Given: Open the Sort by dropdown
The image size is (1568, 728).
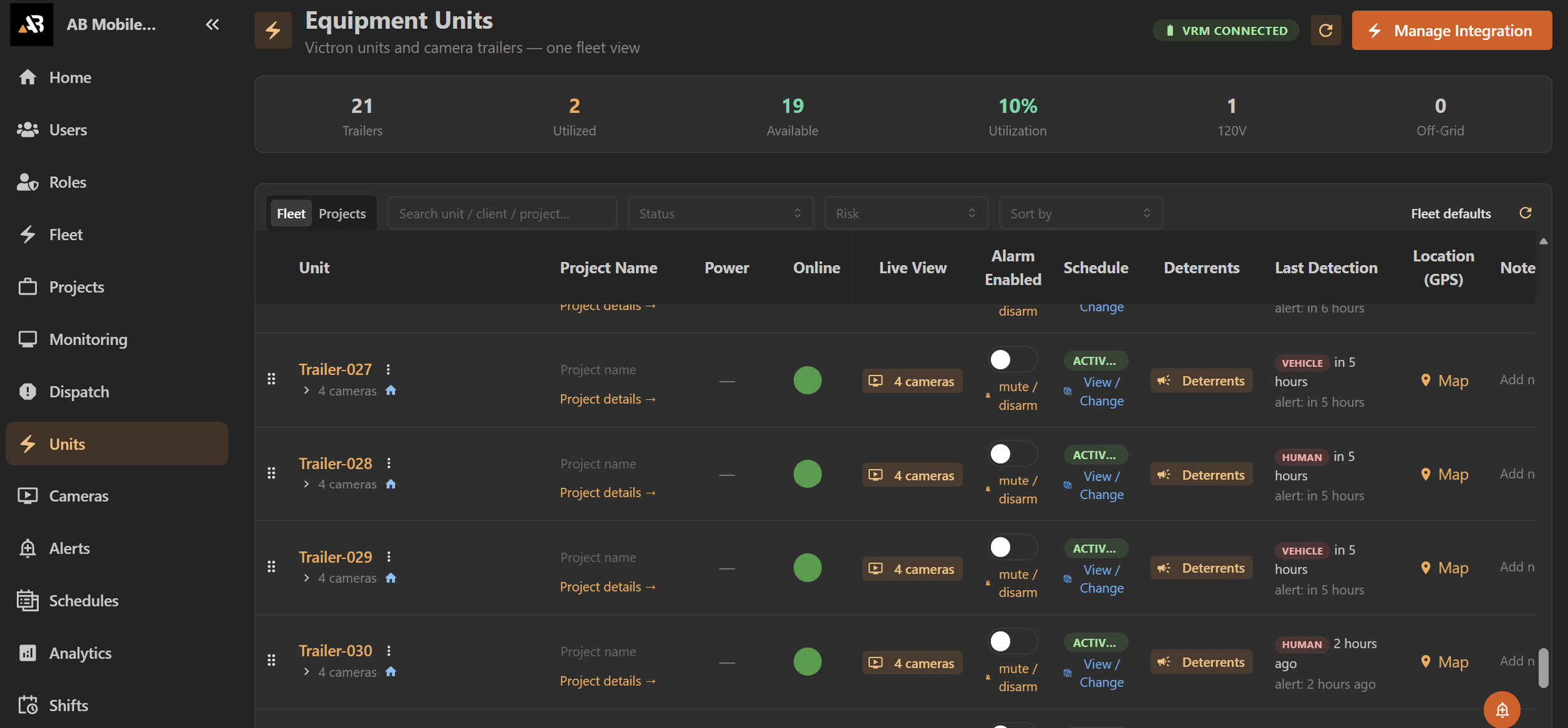Looking at the screenshot, I should [1080, 213].
